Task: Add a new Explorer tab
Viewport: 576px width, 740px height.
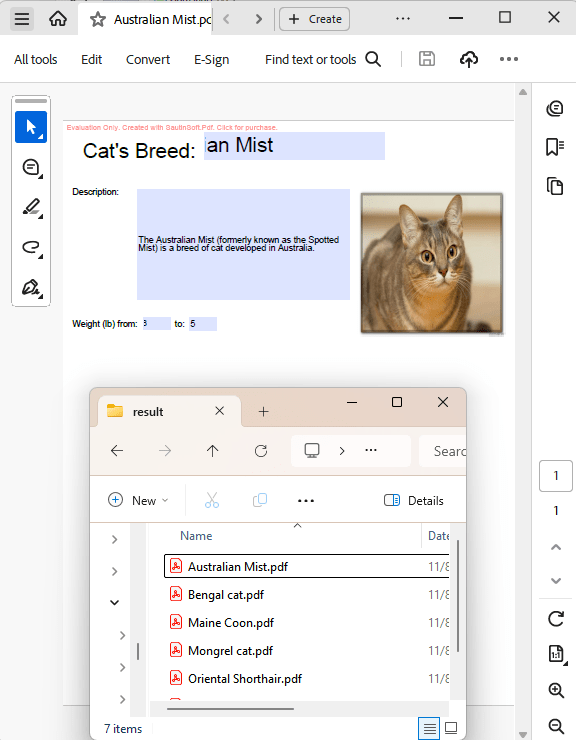Action: click(263, 412)
